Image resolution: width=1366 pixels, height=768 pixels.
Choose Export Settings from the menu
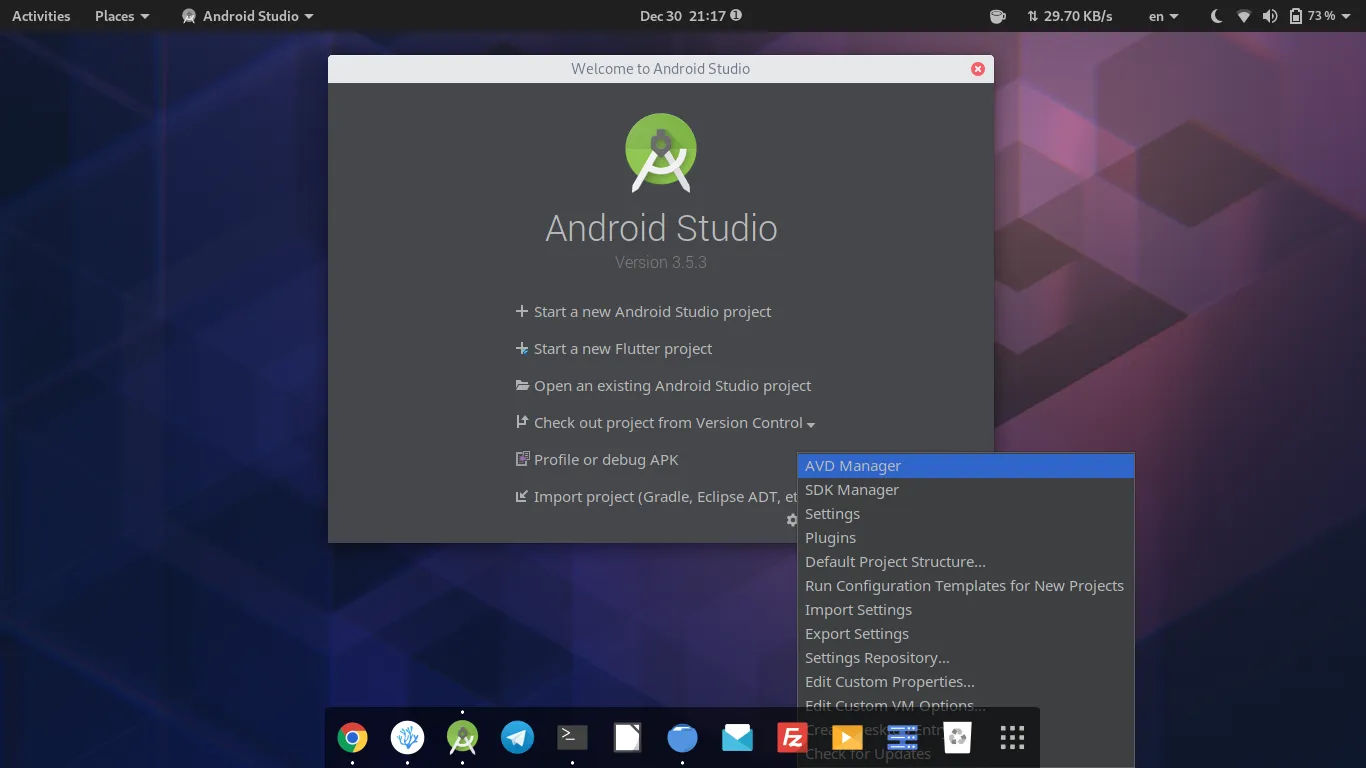[x=966, y=634]
